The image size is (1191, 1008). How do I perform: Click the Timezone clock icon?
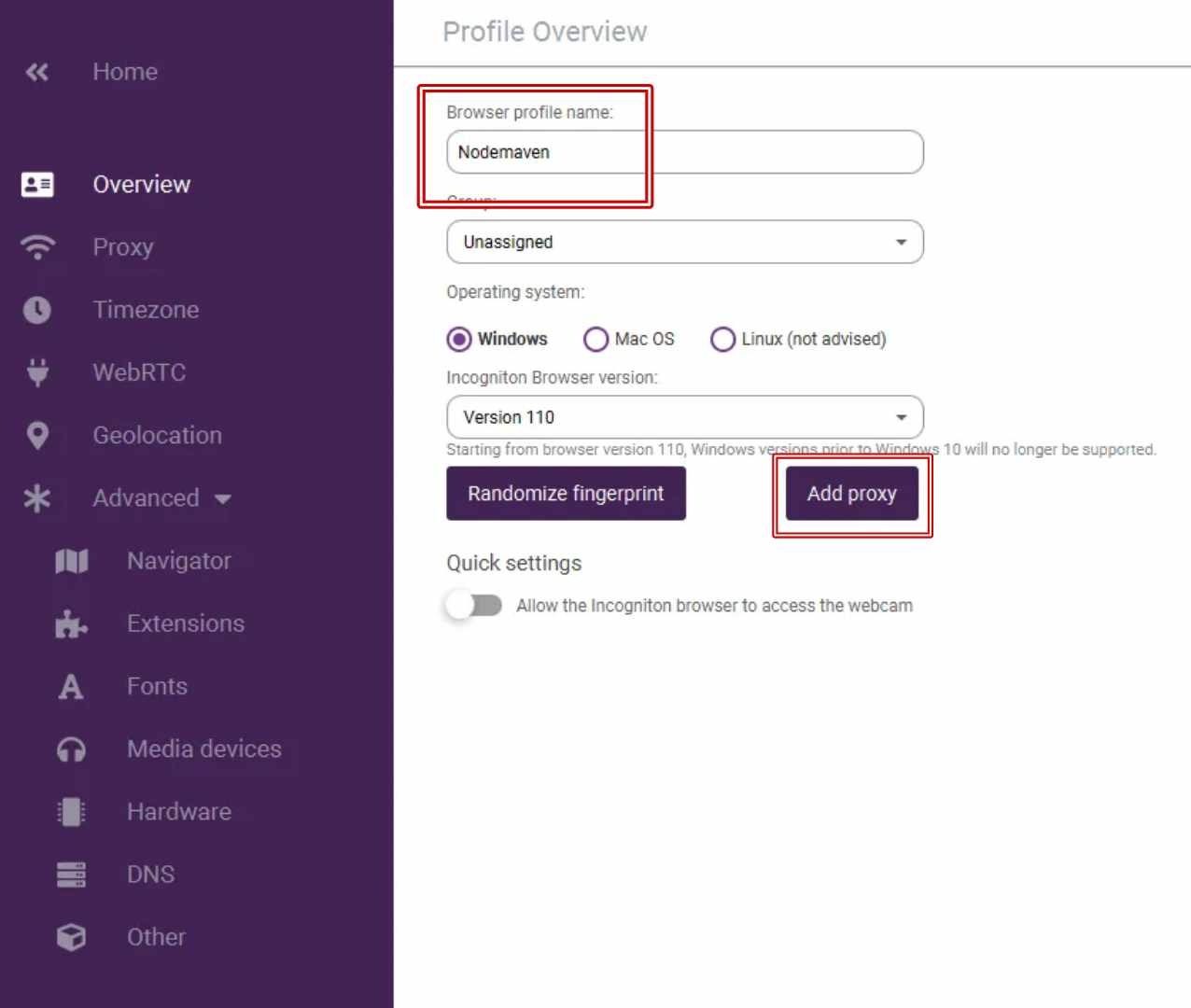[x=37, y=310]
